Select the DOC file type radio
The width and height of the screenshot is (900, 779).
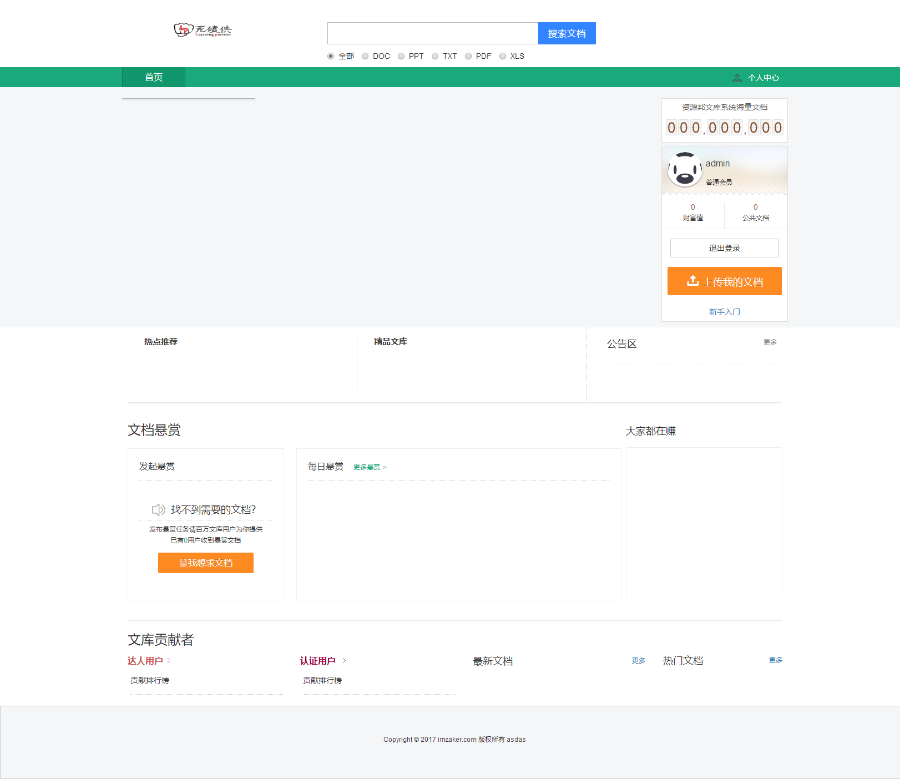365,56
